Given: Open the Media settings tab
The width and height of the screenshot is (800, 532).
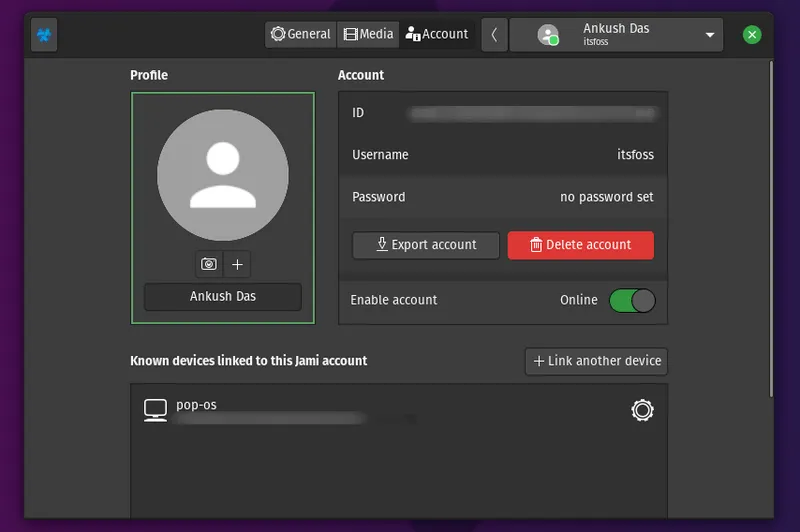Looking at the screenshot, I should tap(368, 34).
